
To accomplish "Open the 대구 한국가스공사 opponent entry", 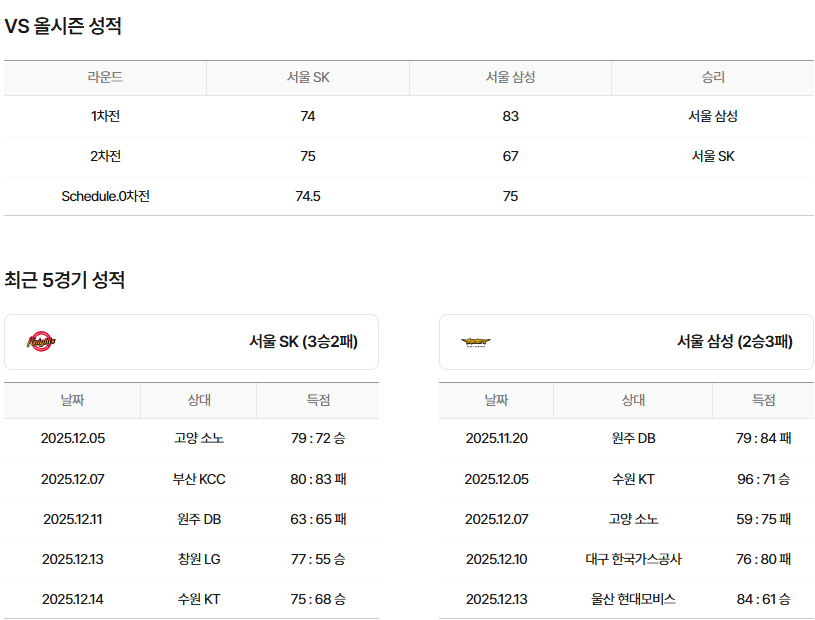I will [x=633, y=559].
